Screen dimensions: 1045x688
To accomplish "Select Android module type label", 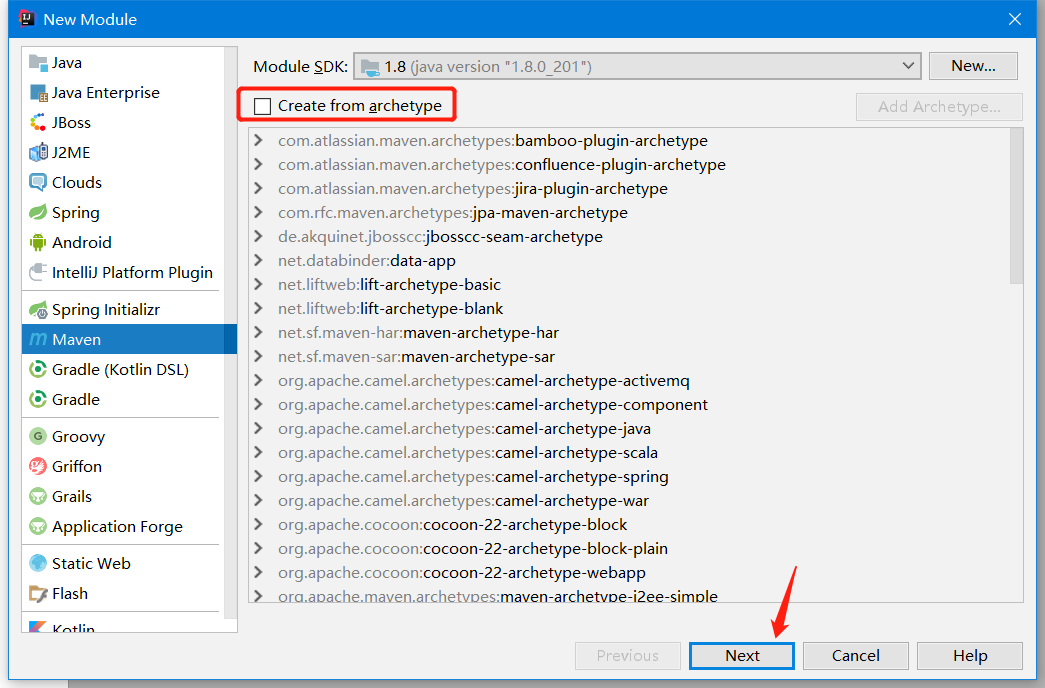I will point(82,243).
